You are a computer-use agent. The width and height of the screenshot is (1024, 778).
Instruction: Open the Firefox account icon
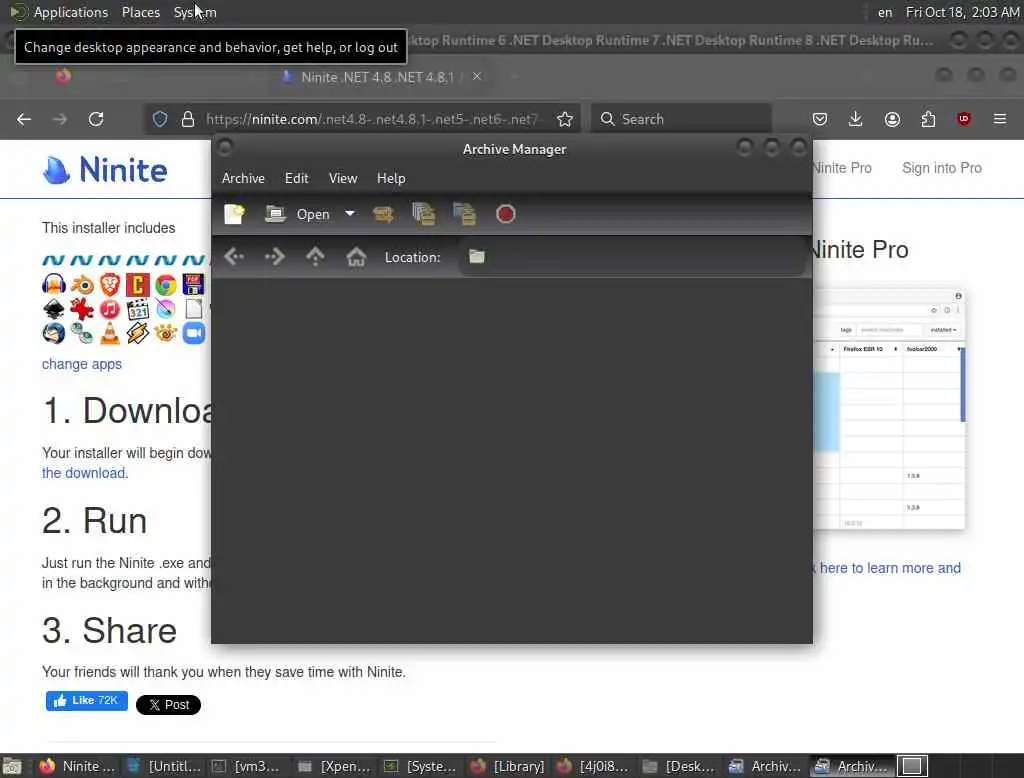[x=892, y=119]
